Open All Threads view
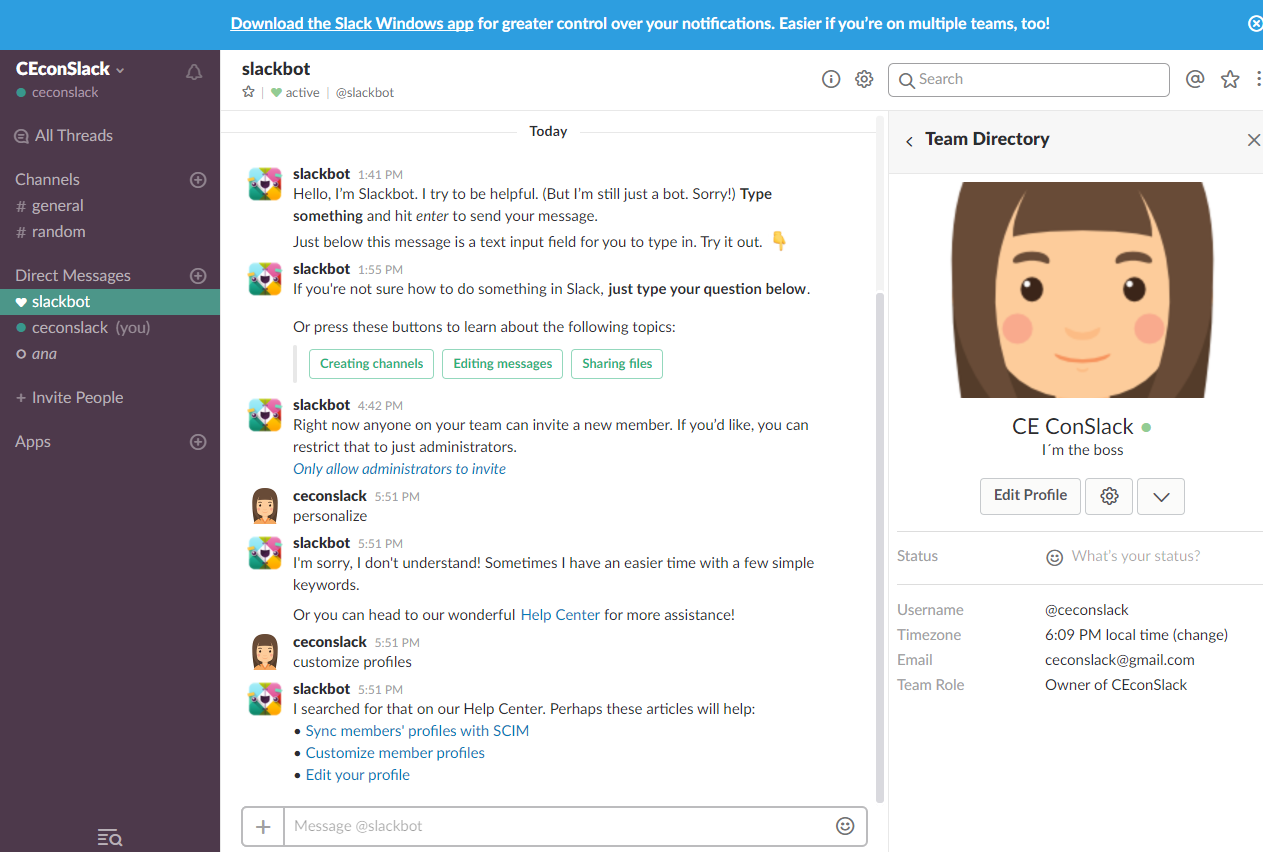The width and height of the screenshot is (1263, 852). pos(63,136)
